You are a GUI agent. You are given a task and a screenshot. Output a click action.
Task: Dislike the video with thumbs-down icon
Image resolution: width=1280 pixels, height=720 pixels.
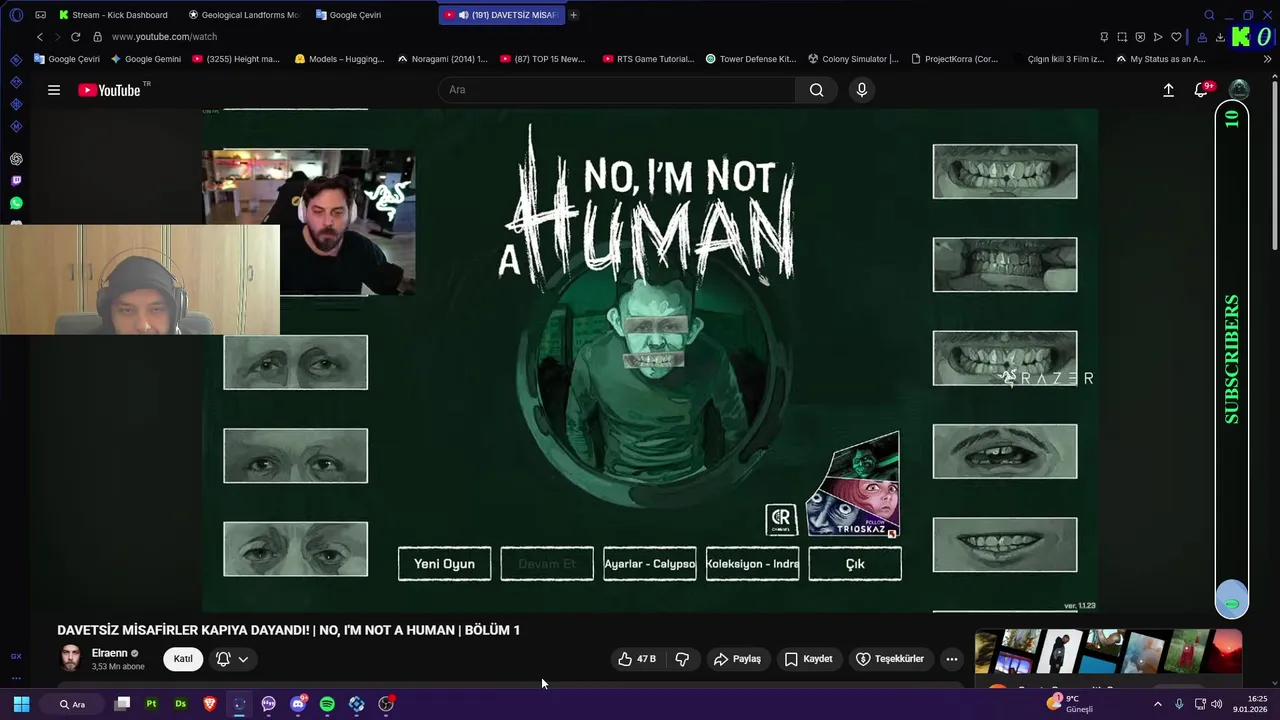click(682, 659)
